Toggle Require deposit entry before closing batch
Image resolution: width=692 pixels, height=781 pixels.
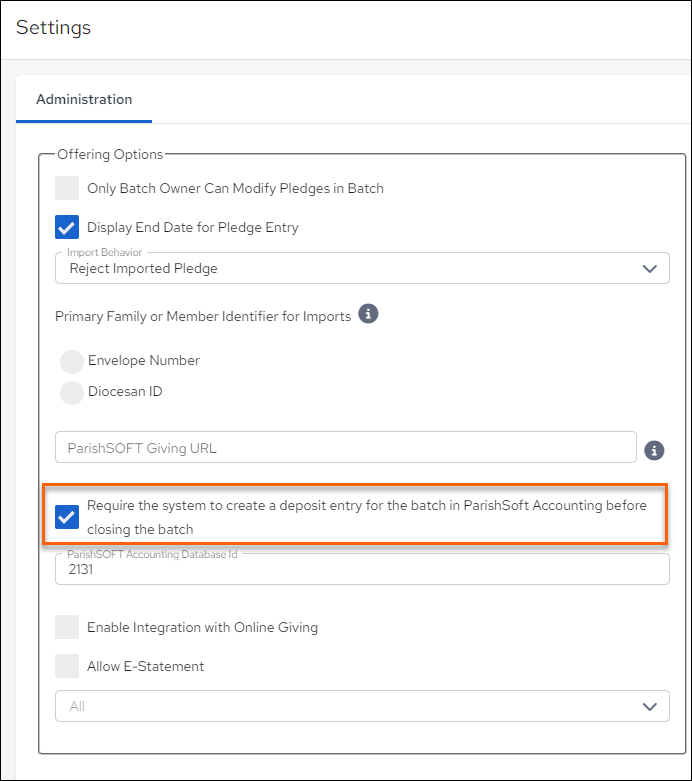pos(67,517)
